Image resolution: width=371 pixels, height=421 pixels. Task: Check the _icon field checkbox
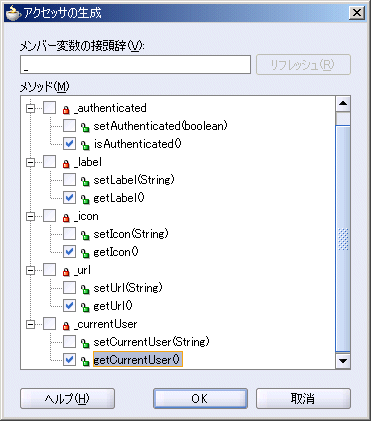point(50,216)
